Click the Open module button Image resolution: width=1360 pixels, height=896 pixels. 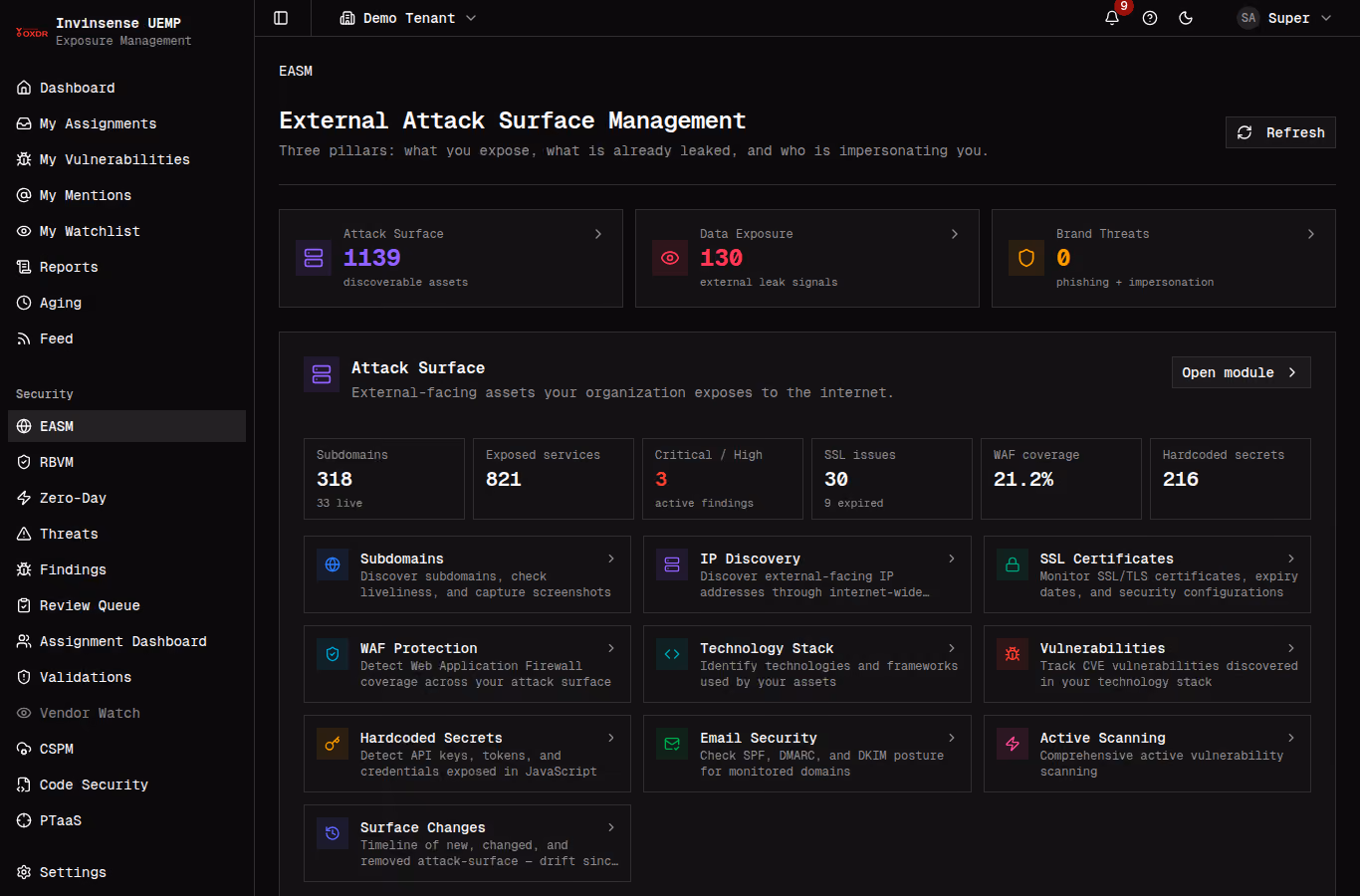(1241, 372)
